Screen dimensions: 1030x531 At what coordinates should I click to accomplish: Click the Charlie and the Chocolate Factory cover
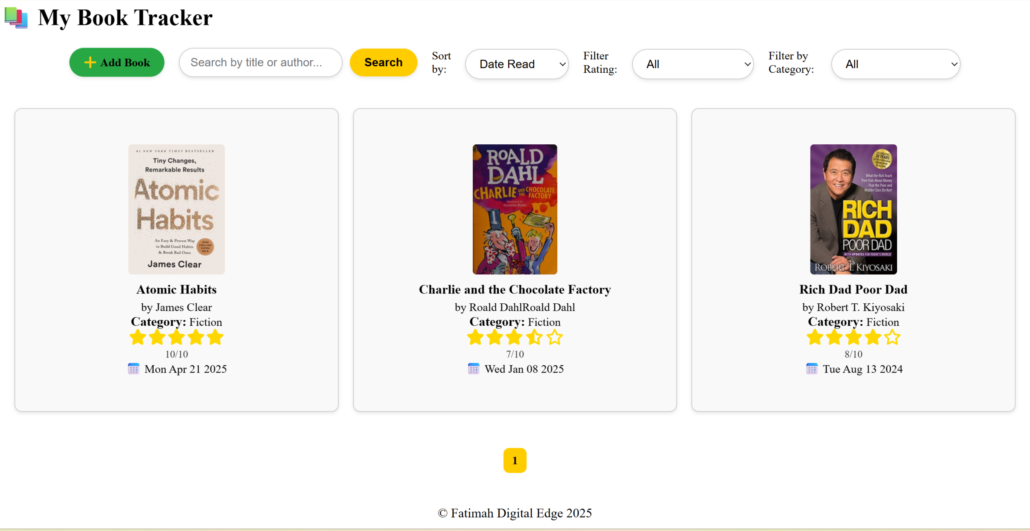coord(515,209)
